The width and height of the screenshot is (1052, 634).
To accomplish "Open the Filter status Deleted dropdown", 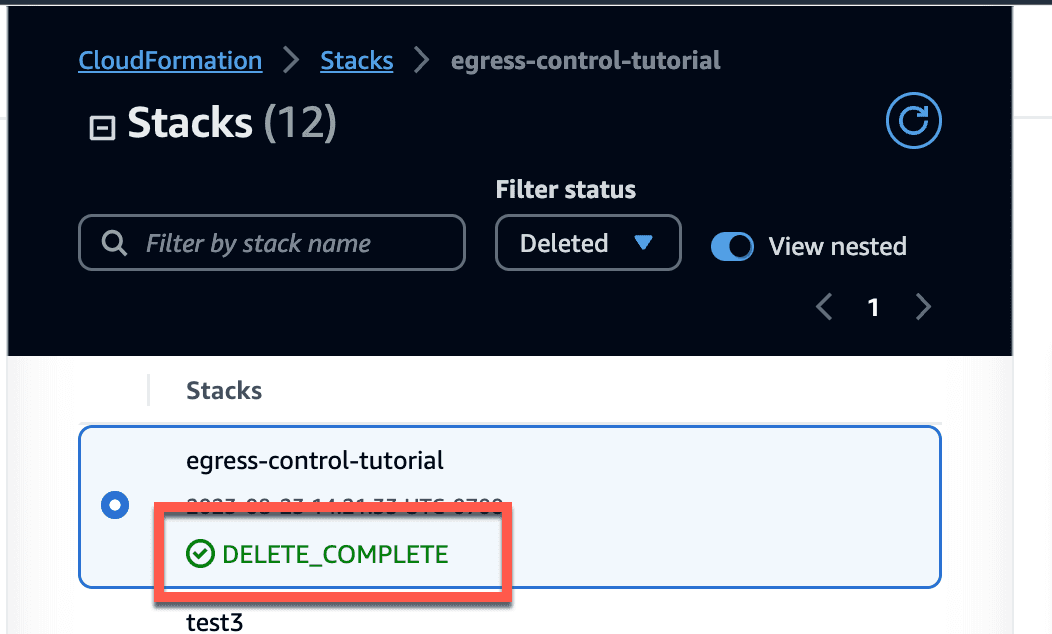I will [x=588, y=242].
